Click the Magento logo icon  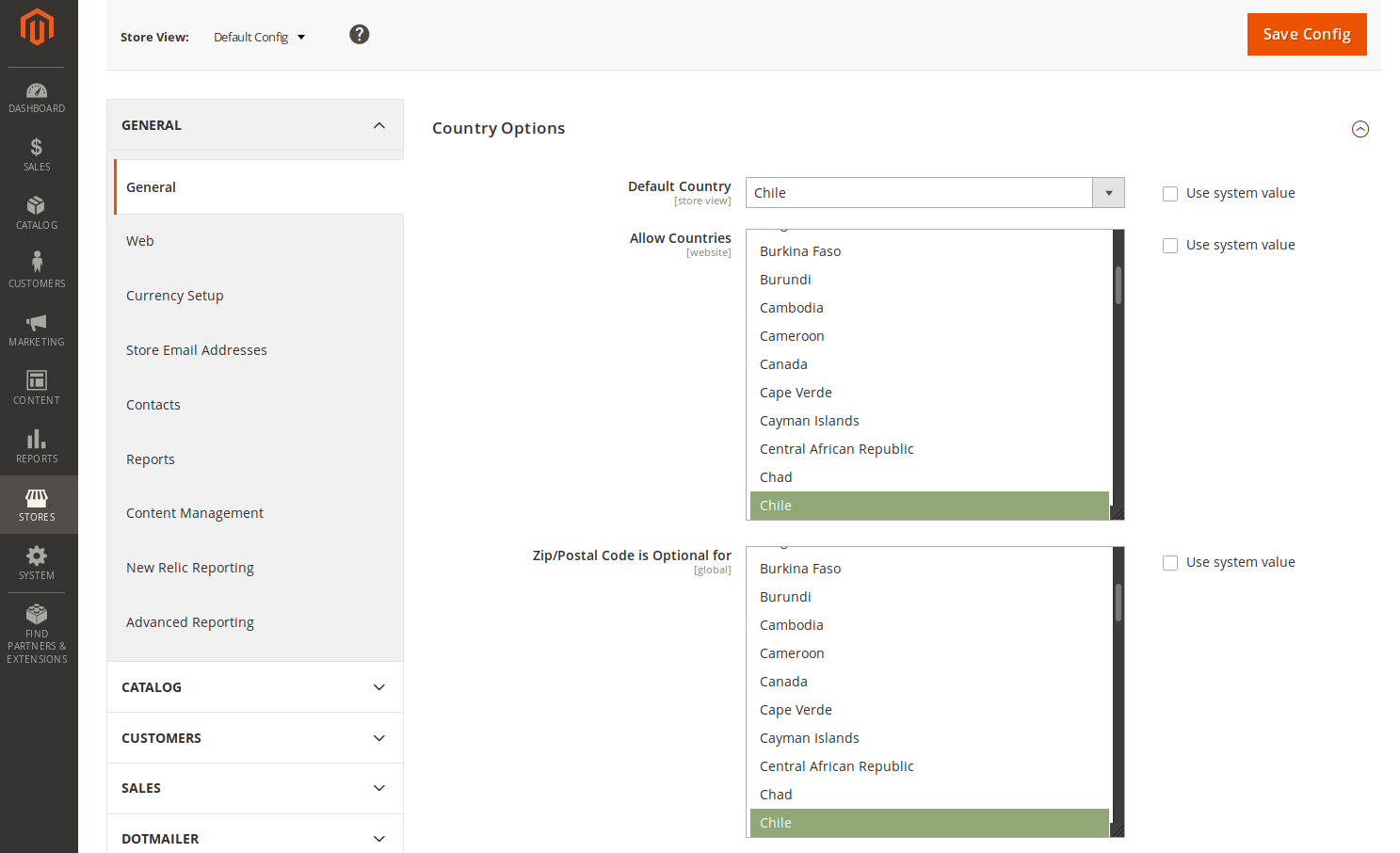[x=37, y=27]
